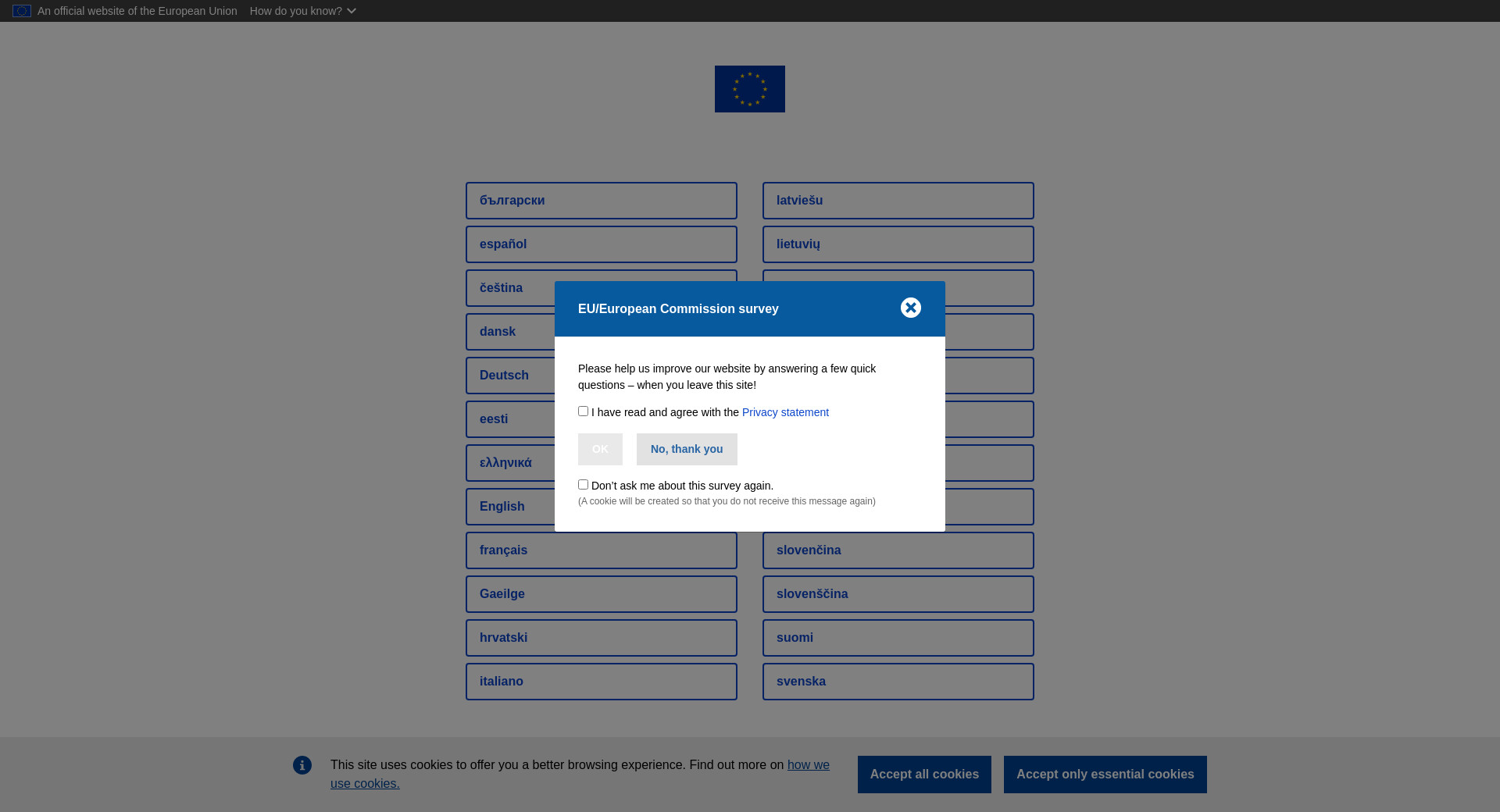Tick the Privacy statement agreement checkbox
Viewport: 1500px width, 812px height.
pos(583,411)
